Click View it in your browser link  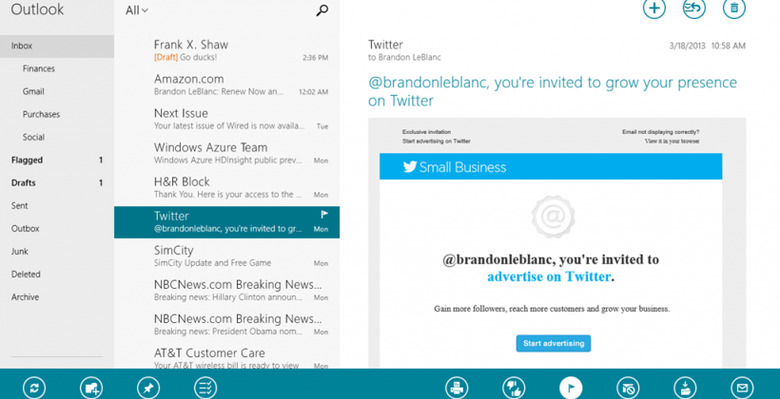click(x=672, y=141)
